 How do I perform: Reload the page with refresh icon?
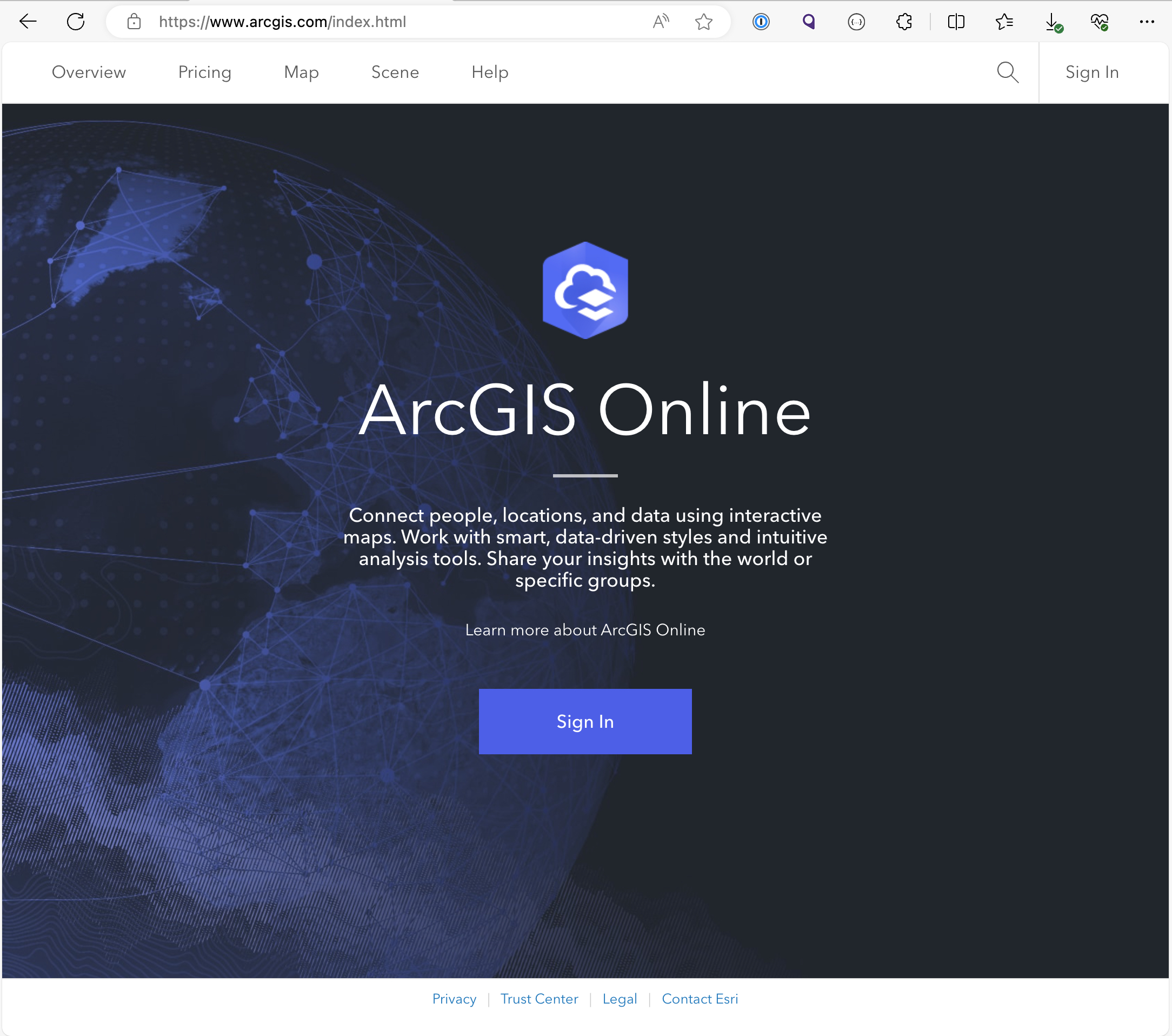coord(76,22)
